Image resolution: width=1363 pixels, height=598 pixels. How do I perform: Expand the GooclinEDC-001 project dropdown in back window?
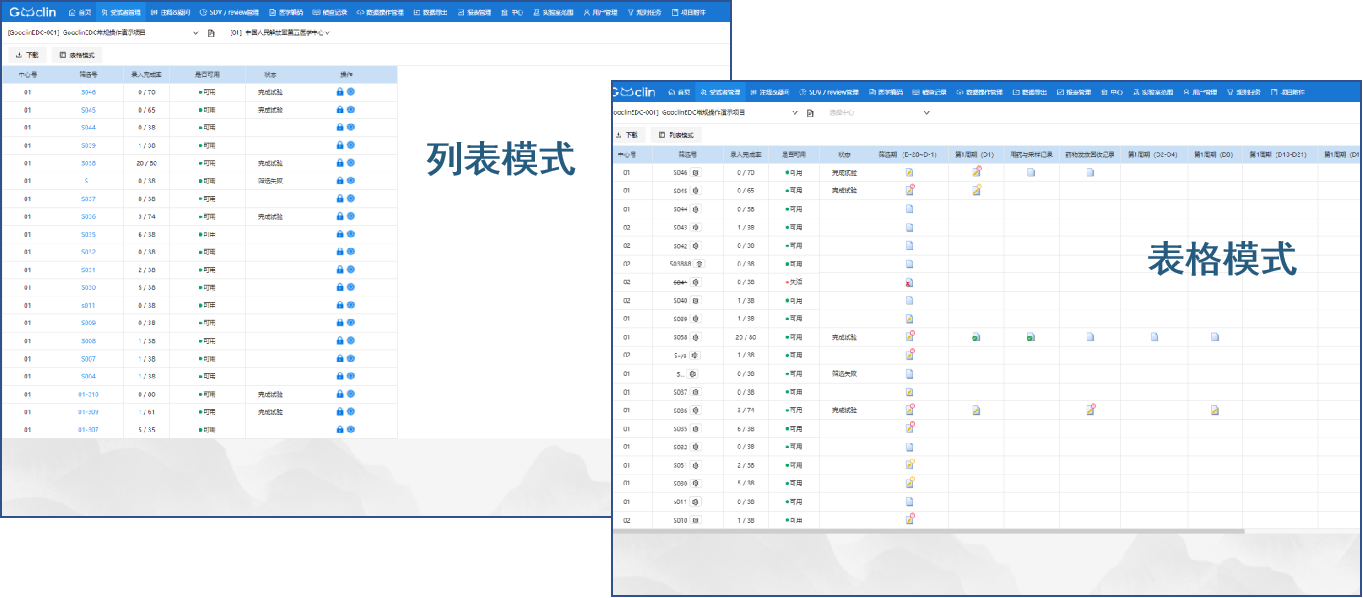194,33
